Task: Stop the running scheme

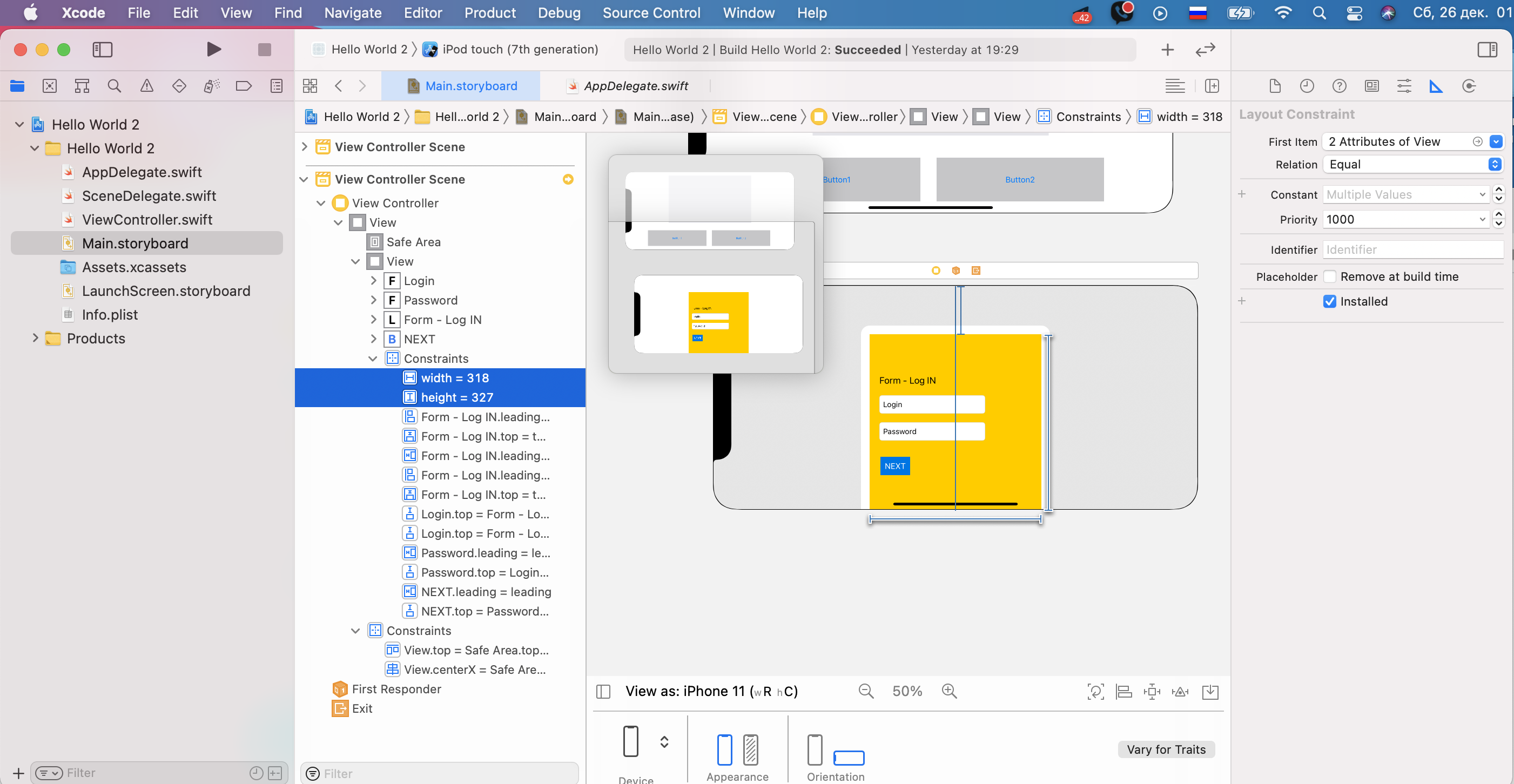Action: pyautogui.click(x=265, y=49)
